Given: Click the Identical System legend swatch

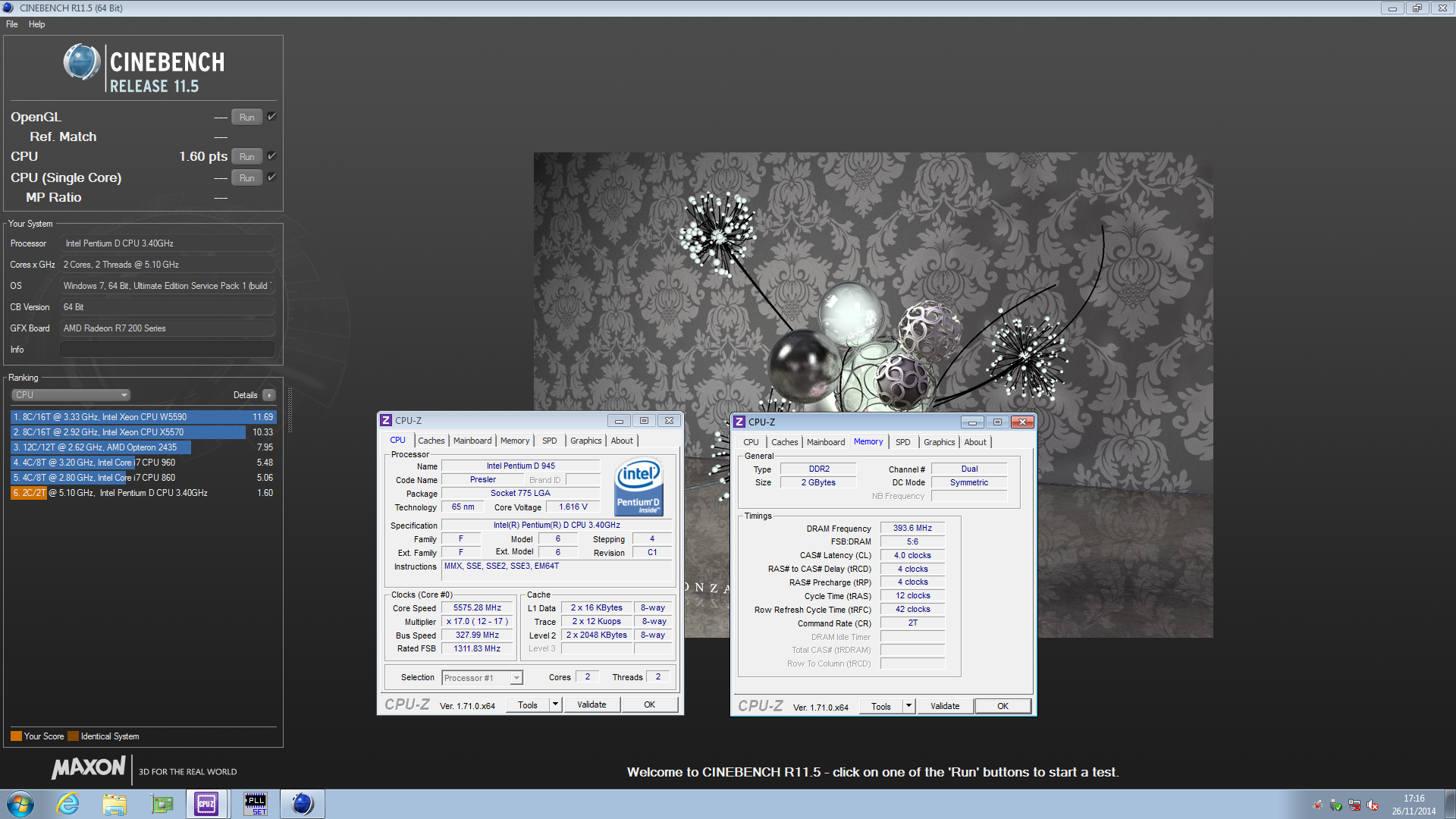Looking at the screenshot, I should tap(73, 736).
